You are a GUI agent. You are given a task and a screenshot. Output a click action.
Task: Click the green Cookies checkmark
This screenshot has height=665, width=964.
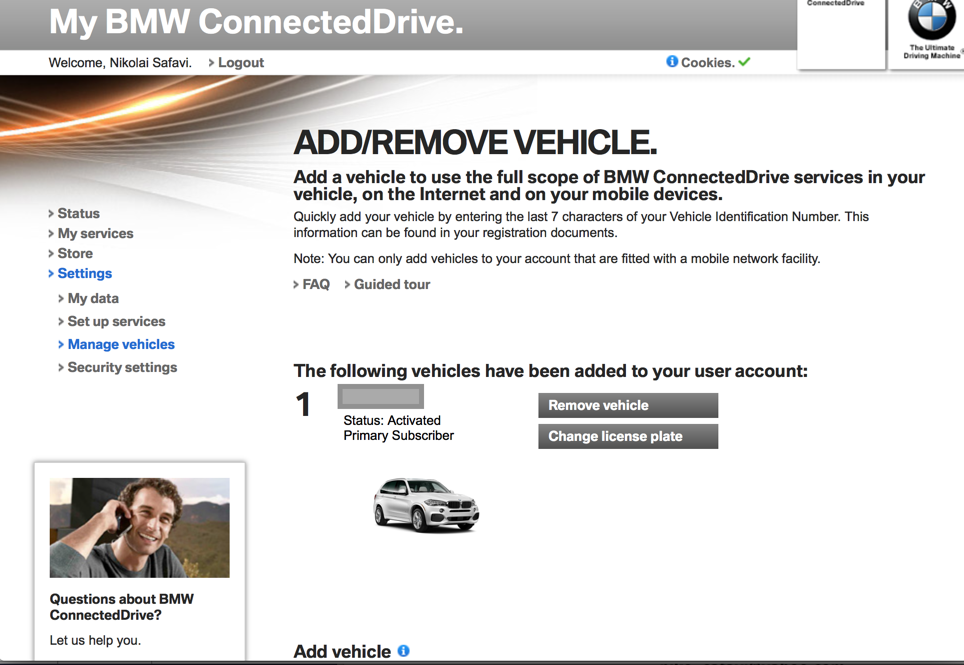pos(744,61)
